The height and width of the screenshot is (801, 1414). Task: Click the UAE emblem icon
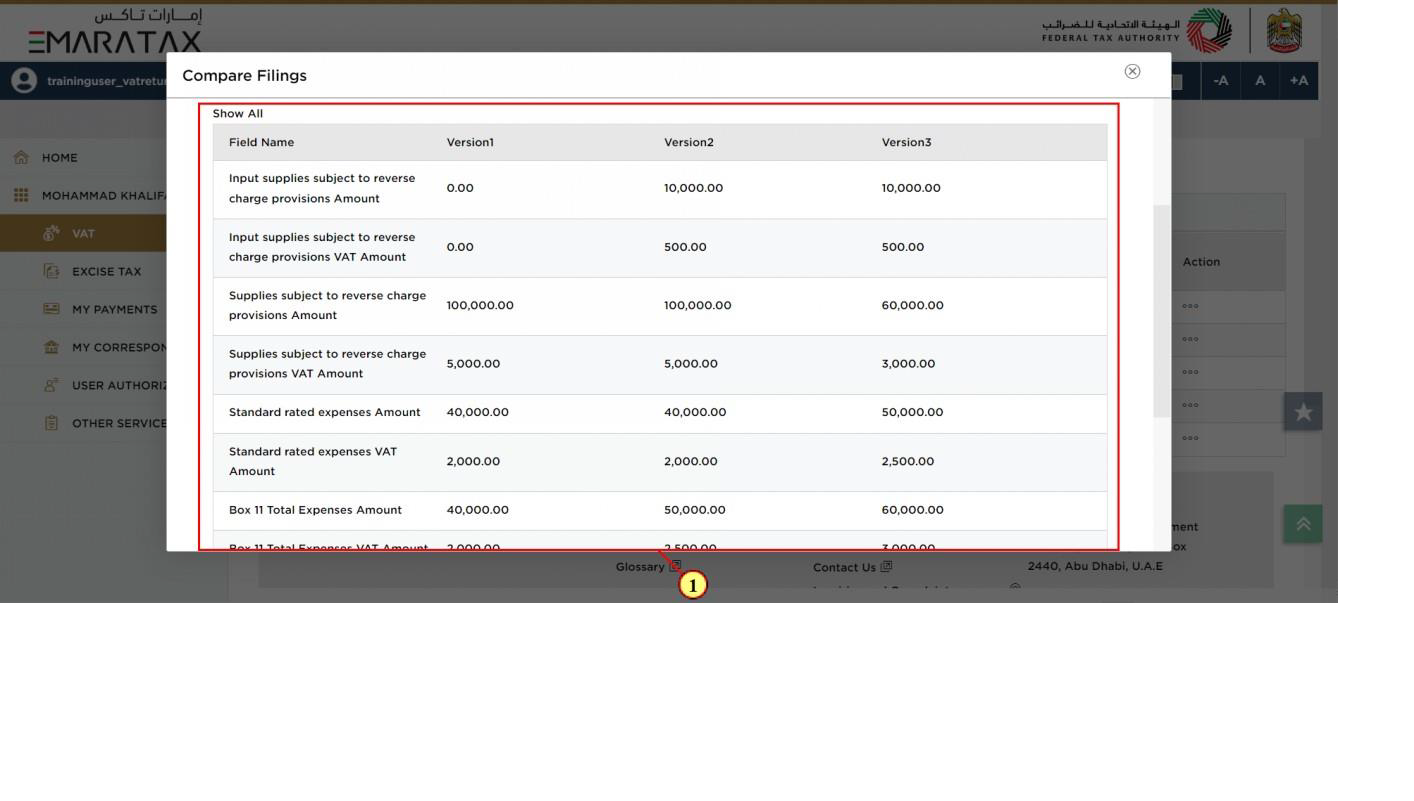[1284, 31]
